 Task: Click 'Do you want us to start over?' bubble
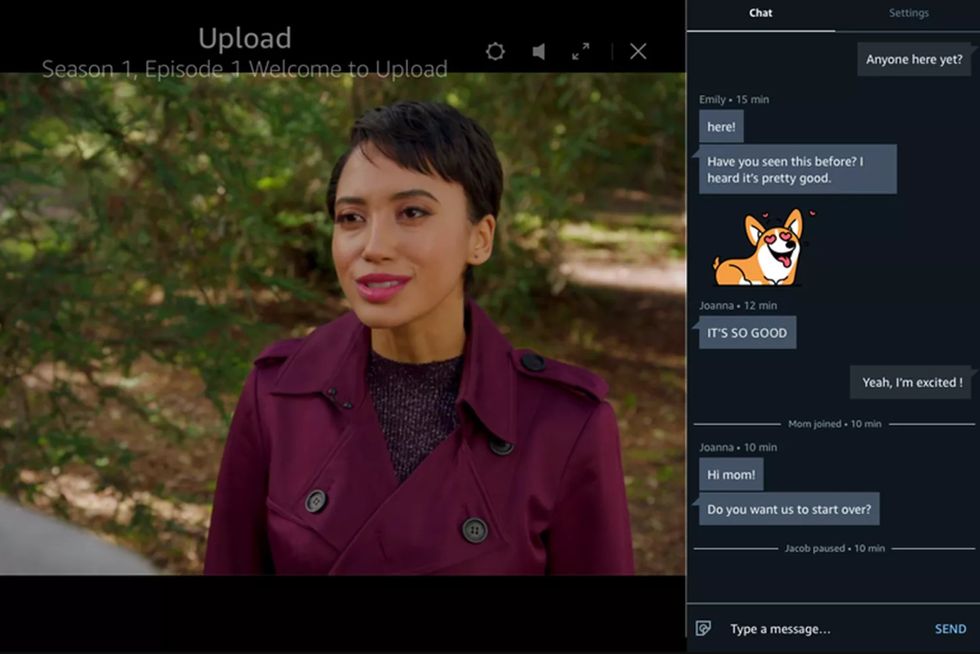click(x=789, y=509)
